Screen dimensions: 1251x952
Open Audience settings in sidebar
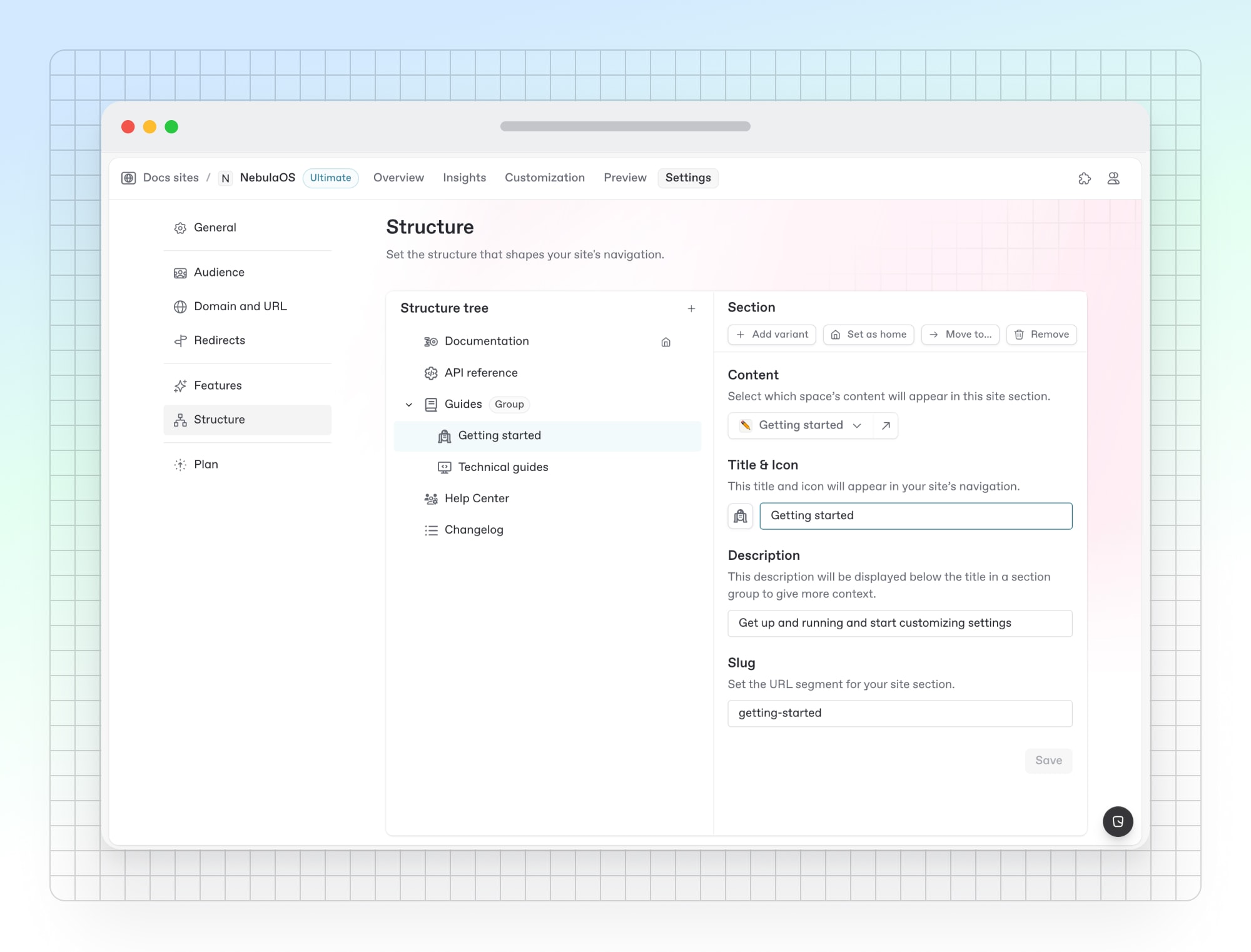coord(247,273)
